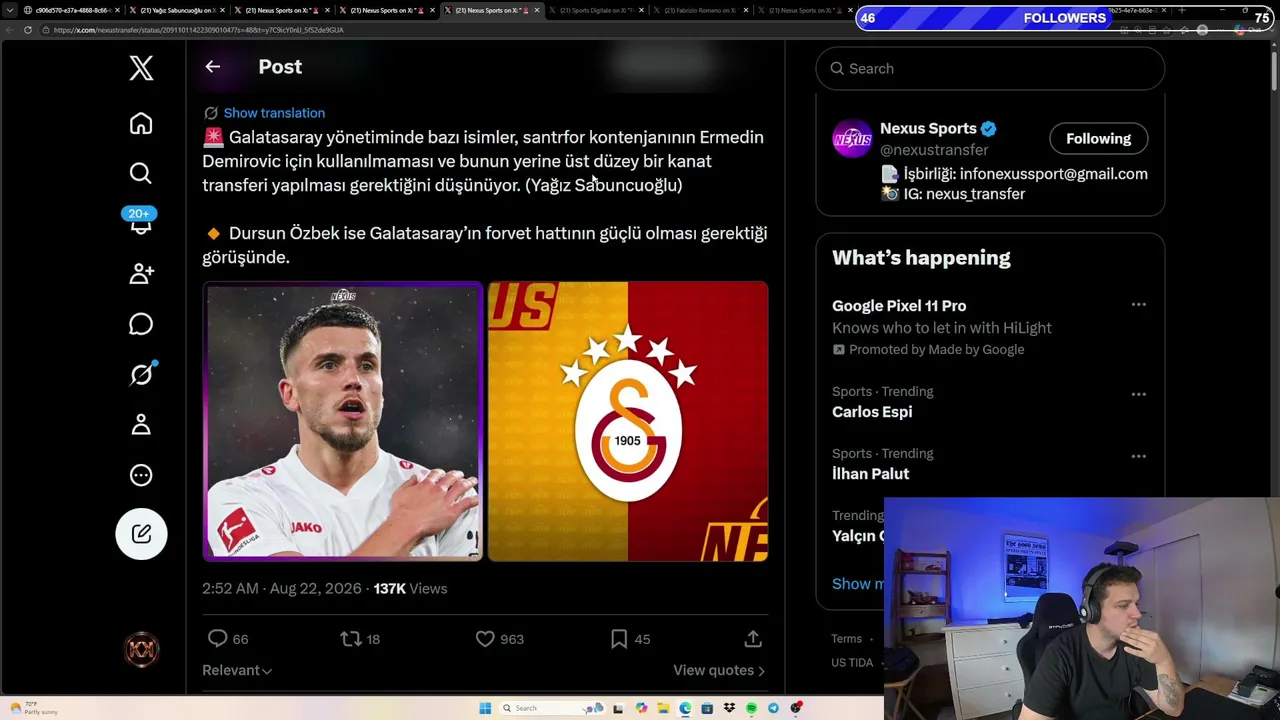This screenshot has width=1280, height=720.
Task: Open View quotes for the post
Action: pyautogui.click(x=719, y=670)
